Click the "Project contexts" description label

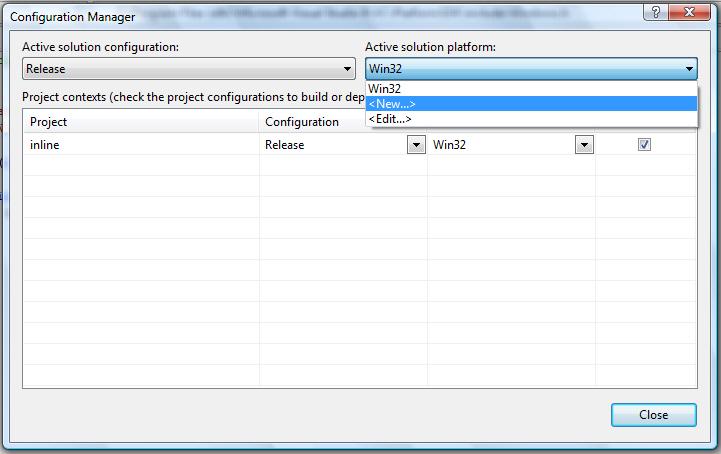pyautogui.click(x=190, y=97)
